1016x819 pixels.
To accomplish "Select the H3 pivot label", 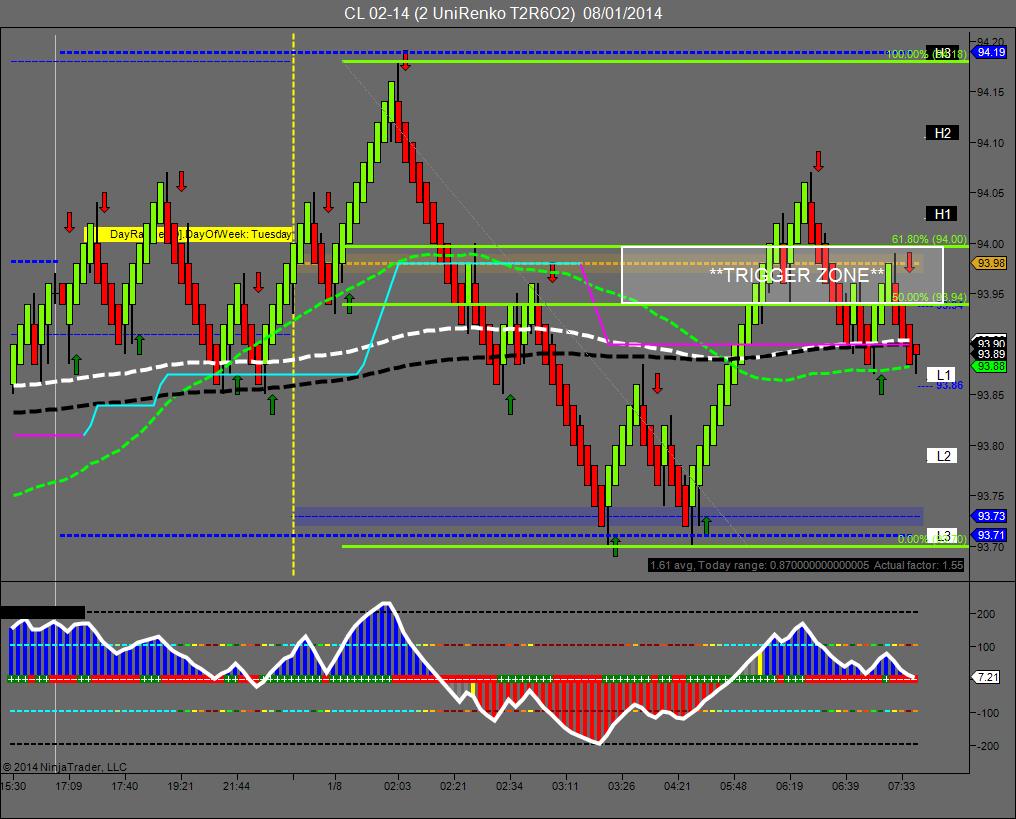I will [x=942, y=52].
